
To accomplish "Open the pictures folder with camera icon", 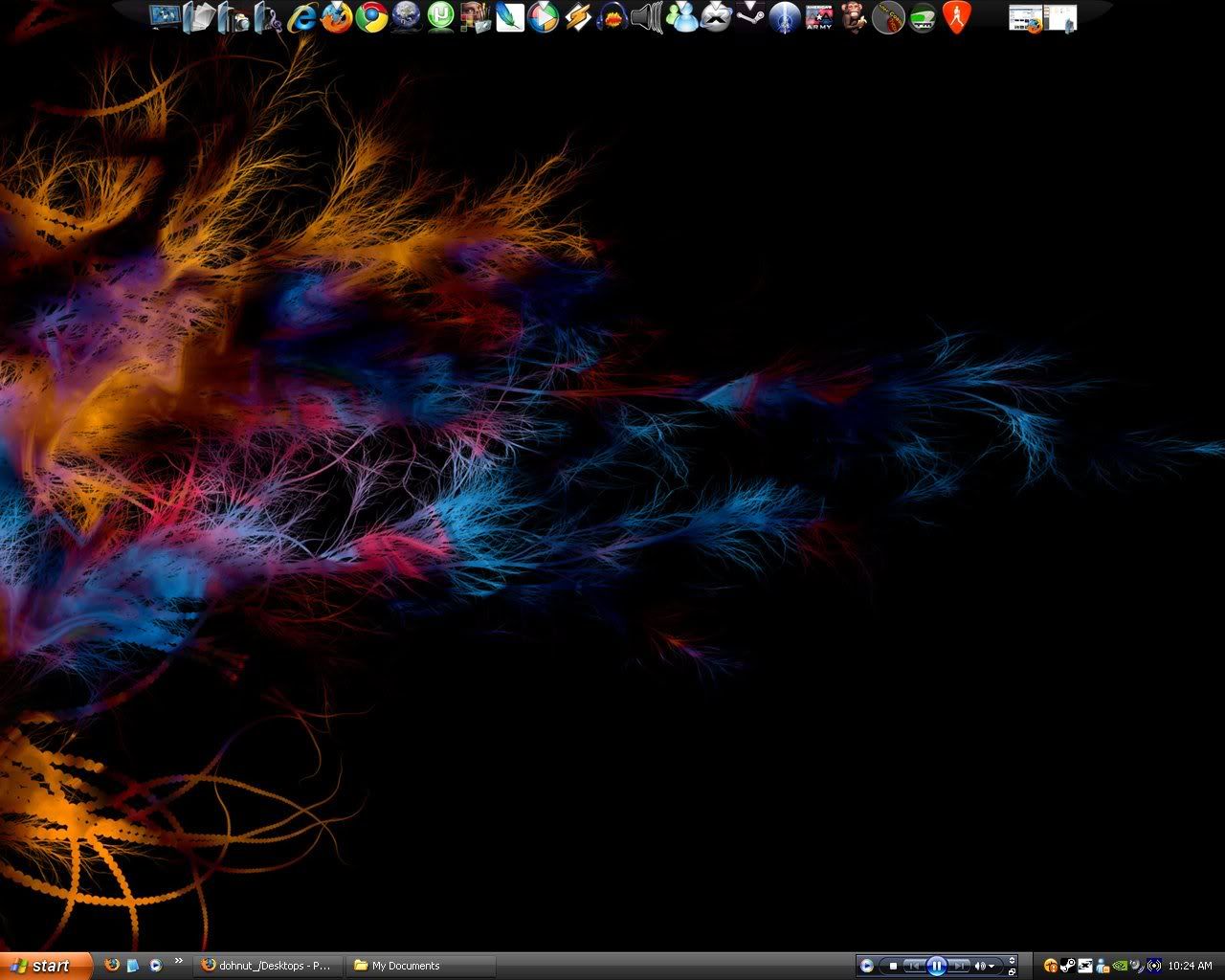I will (x=234, y=16).
